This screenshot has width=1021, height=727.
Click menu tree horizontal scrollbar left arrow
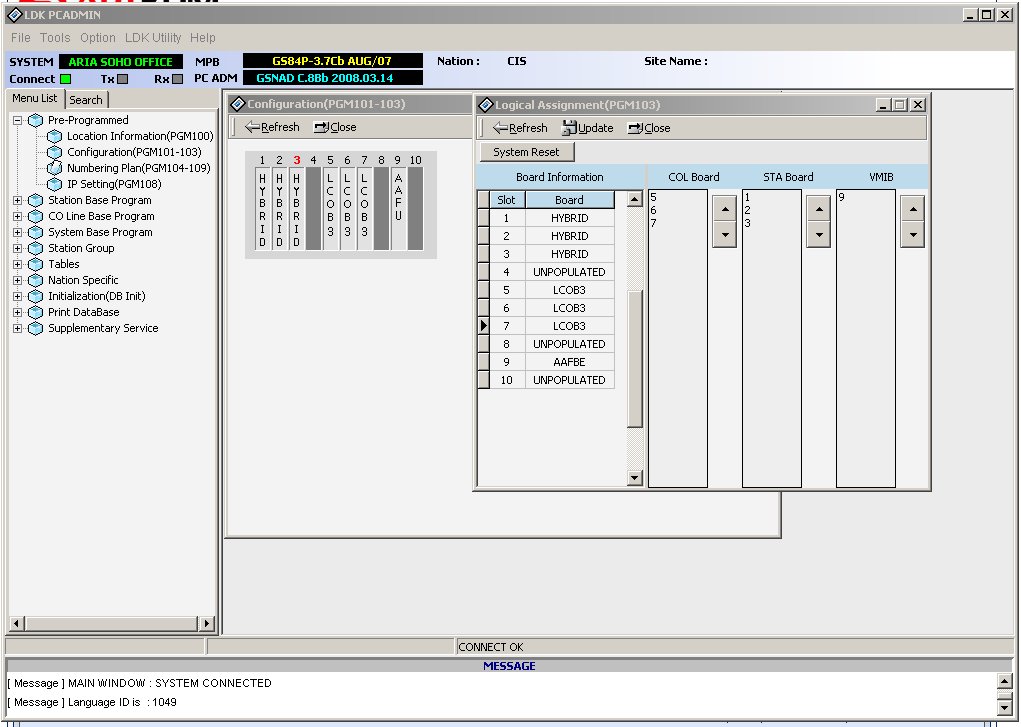18,623
